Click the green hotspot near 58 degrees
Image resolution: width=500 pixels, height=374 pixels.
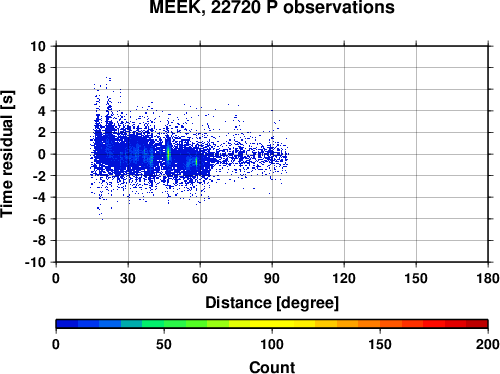click(196, 162)
